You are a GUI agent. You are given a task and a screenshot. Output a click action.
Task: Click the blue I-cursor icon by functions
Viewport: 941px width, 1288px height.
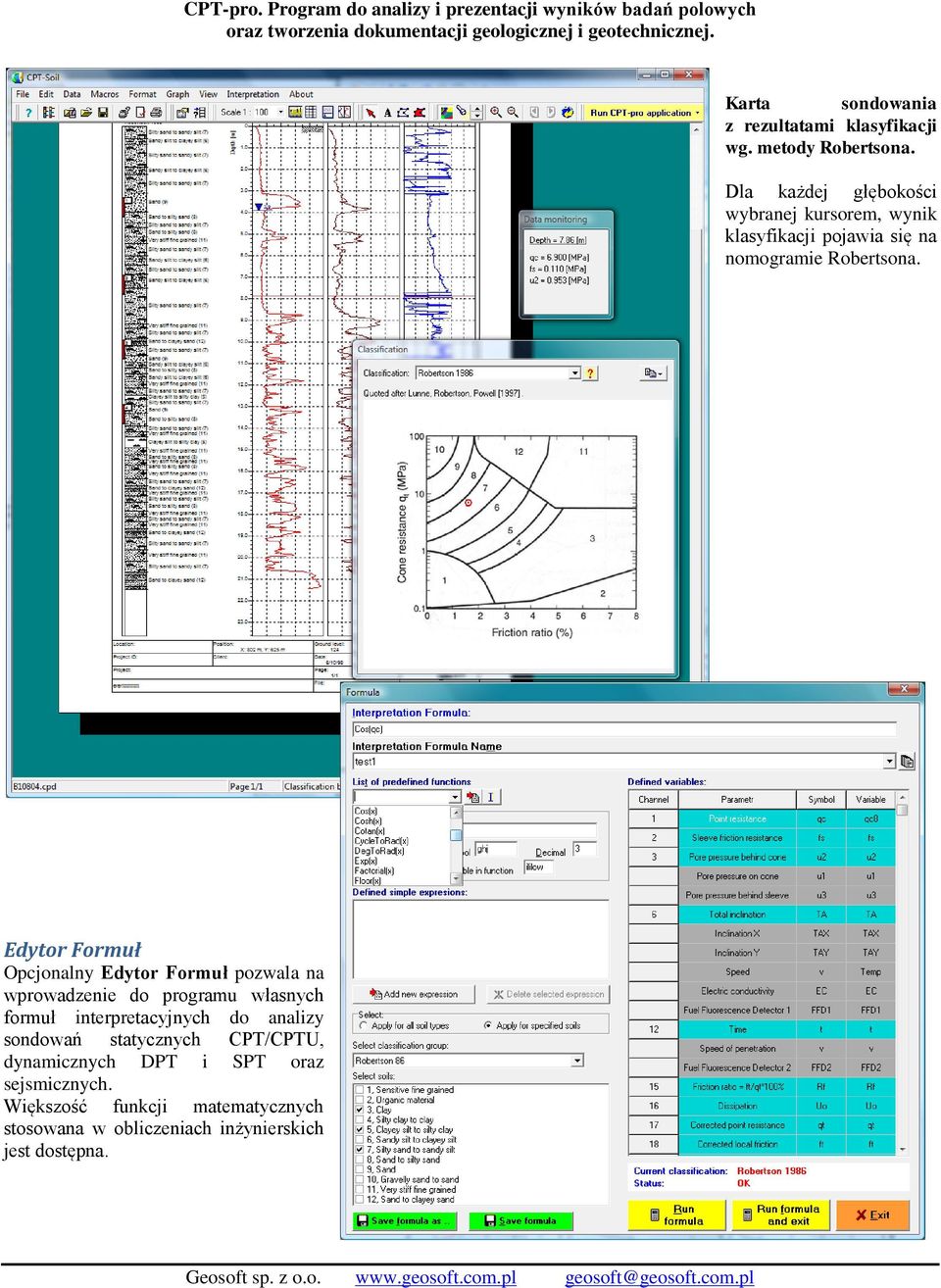point(491,797)
